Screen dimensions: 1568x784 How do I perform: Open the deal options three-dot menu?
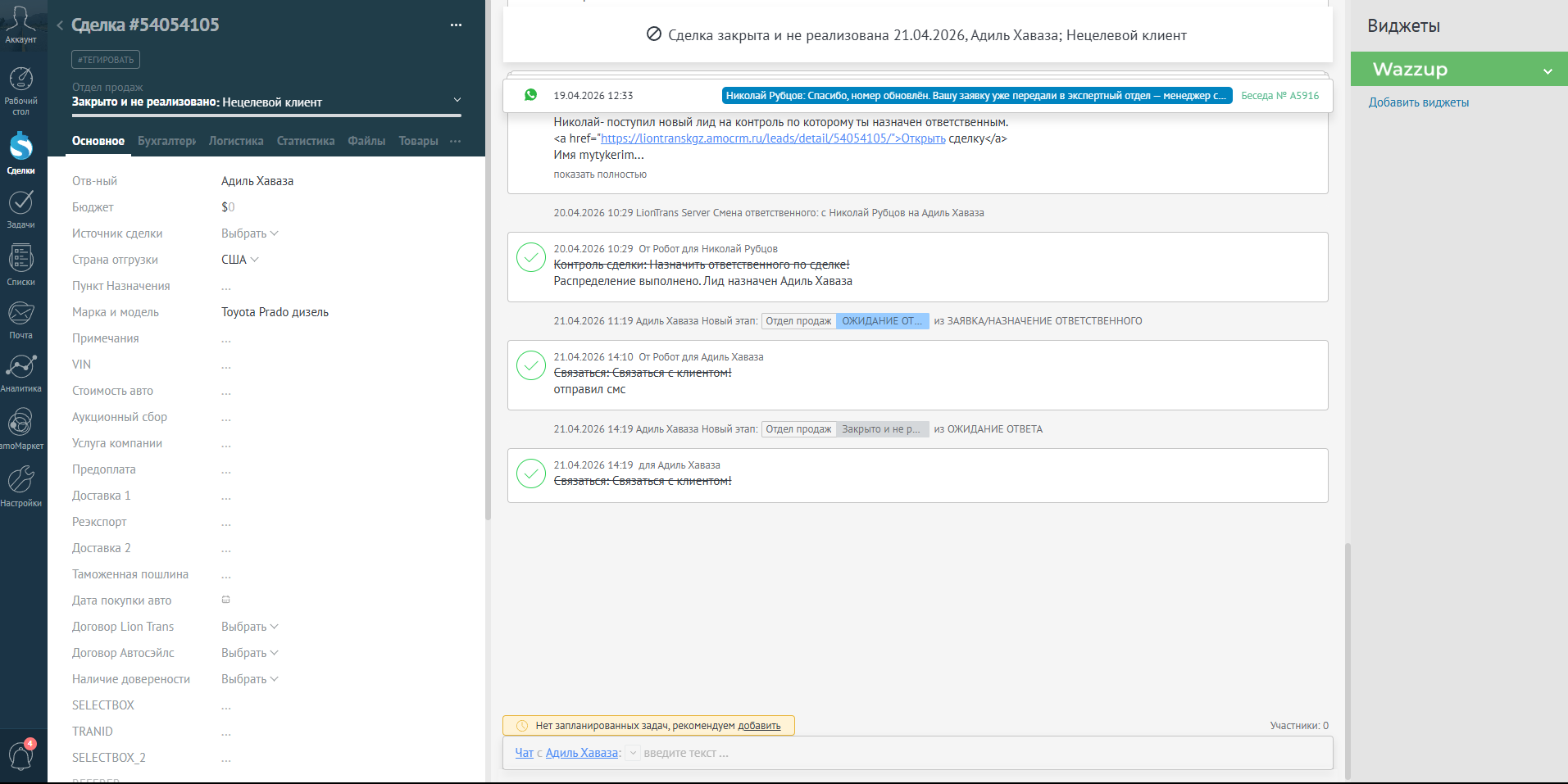tap(456, 25)
